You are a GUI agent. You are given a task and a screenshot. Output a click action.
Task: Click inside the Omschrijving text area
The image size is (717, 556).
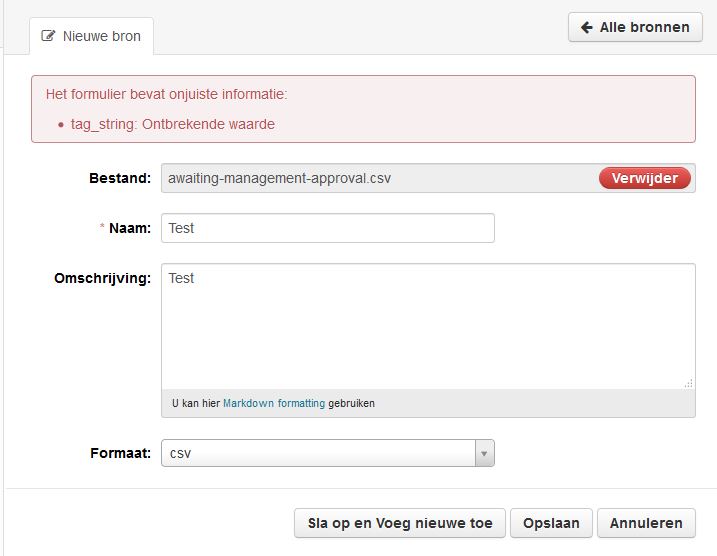click(428, 326)
